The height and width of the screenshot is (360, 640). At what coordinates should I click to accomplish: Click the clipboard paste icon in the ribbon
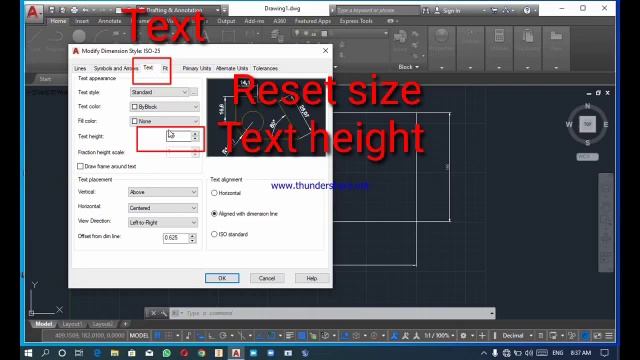(x=527, y=36)
